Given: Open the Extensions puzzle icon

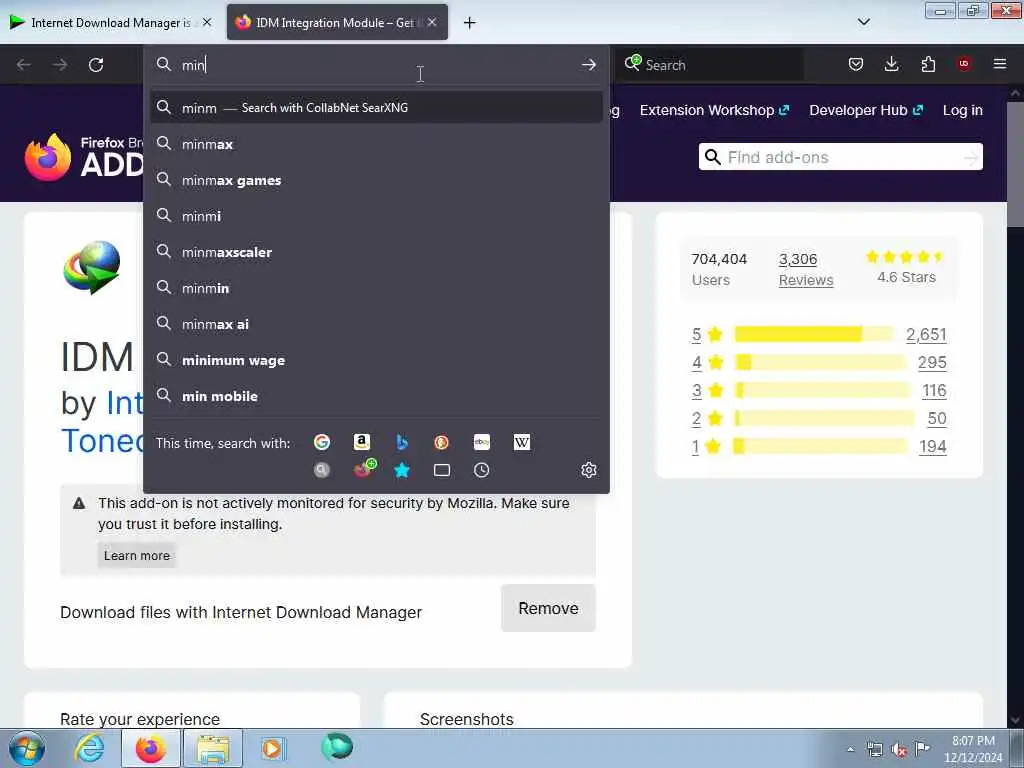Looking at the screenshot, I should [x=928, y=64].
